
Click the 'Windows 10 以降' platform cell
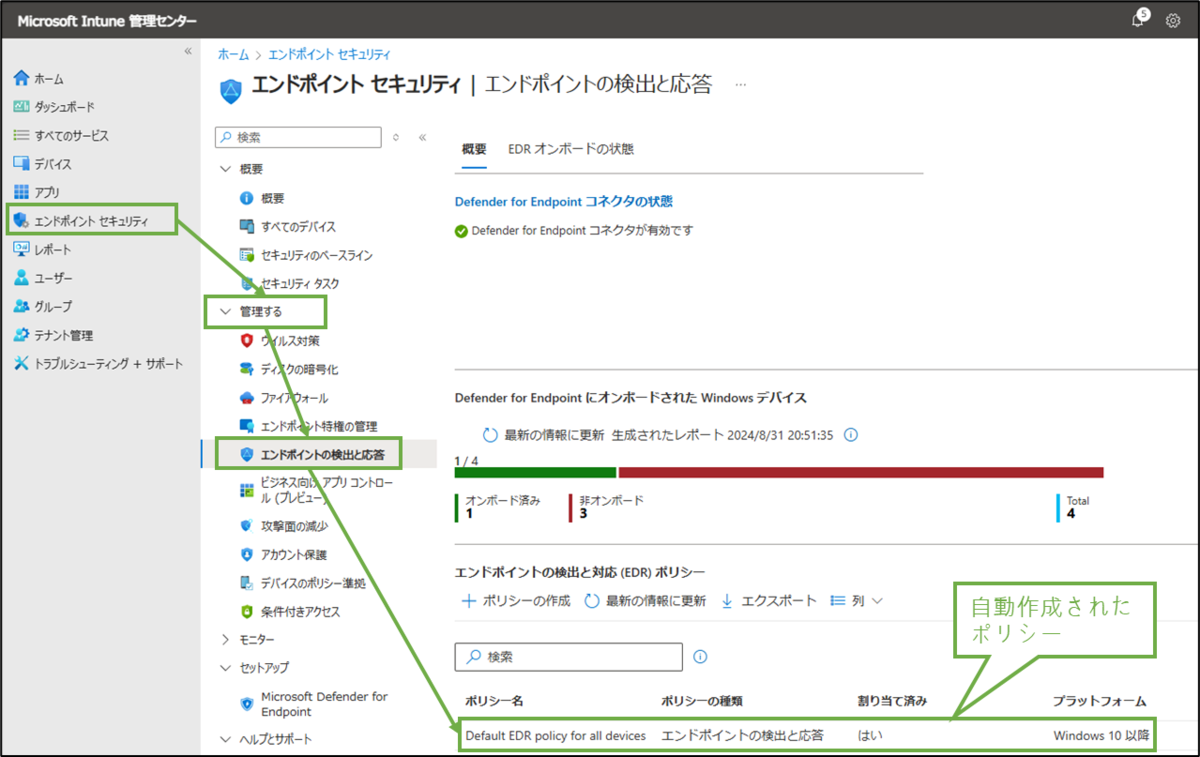tap(1101, 735)
